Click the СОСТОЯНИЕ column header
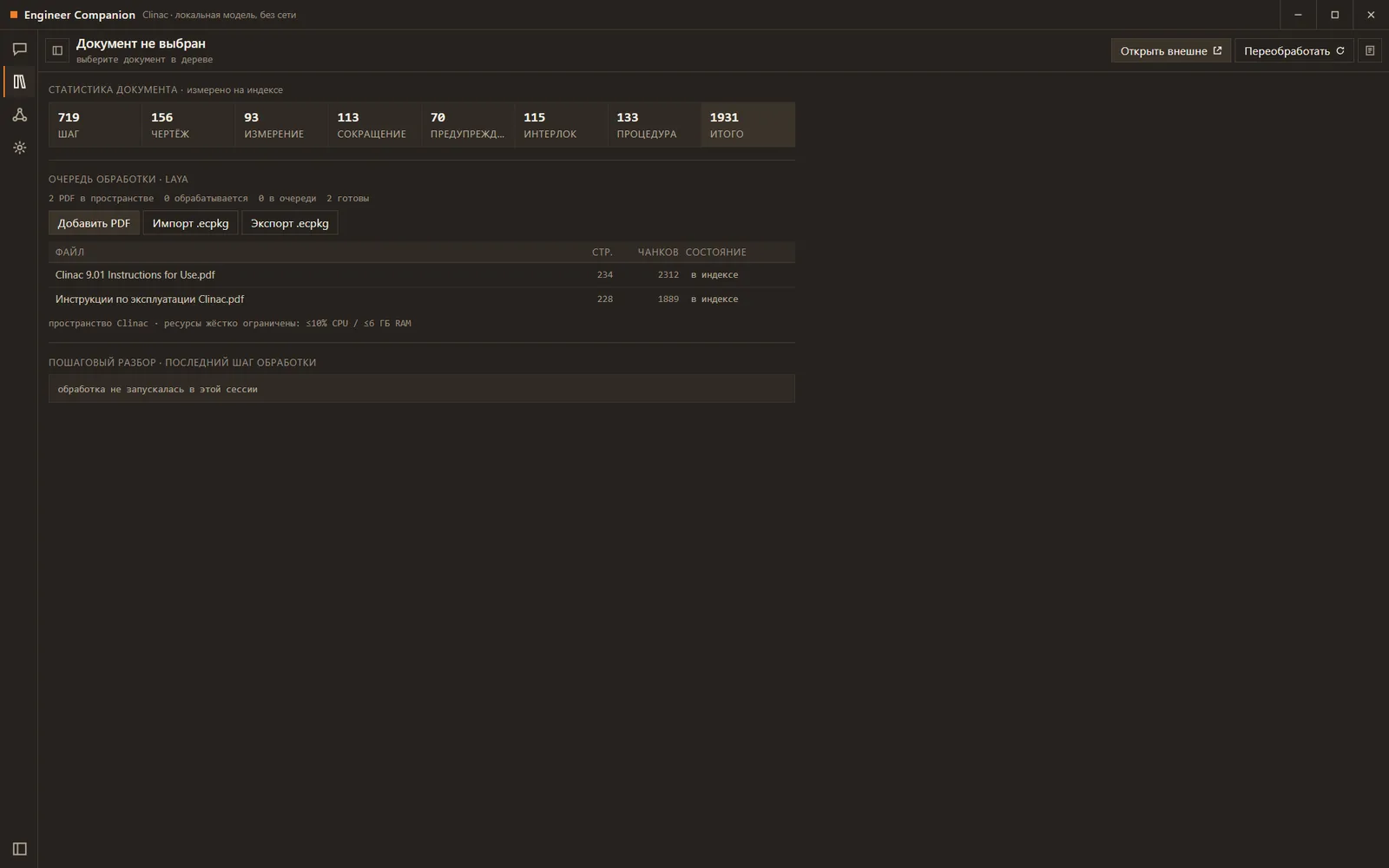 click(x=715, y=252)
